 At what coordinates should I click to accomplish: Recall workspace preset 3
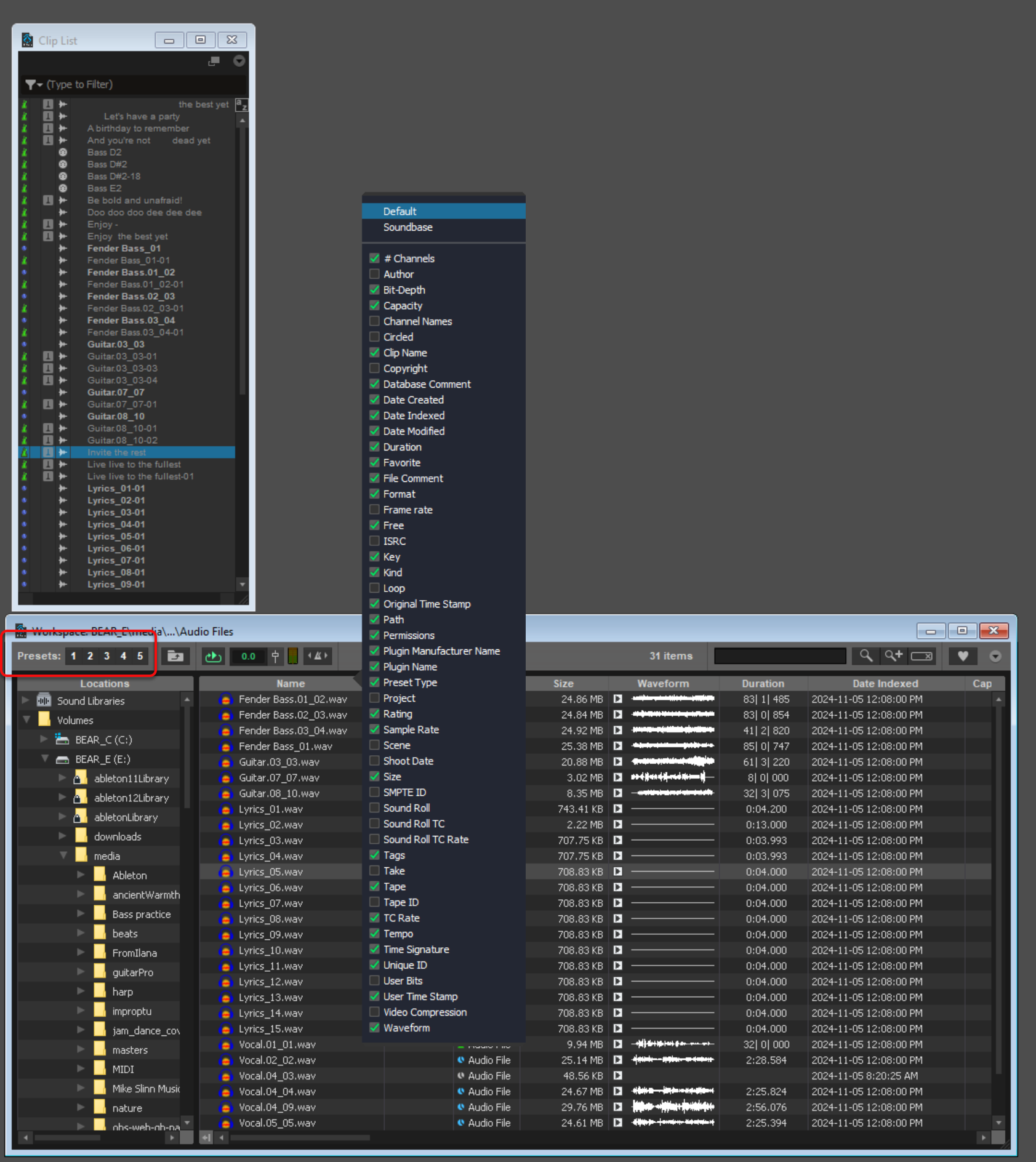(x=106, y=656)
